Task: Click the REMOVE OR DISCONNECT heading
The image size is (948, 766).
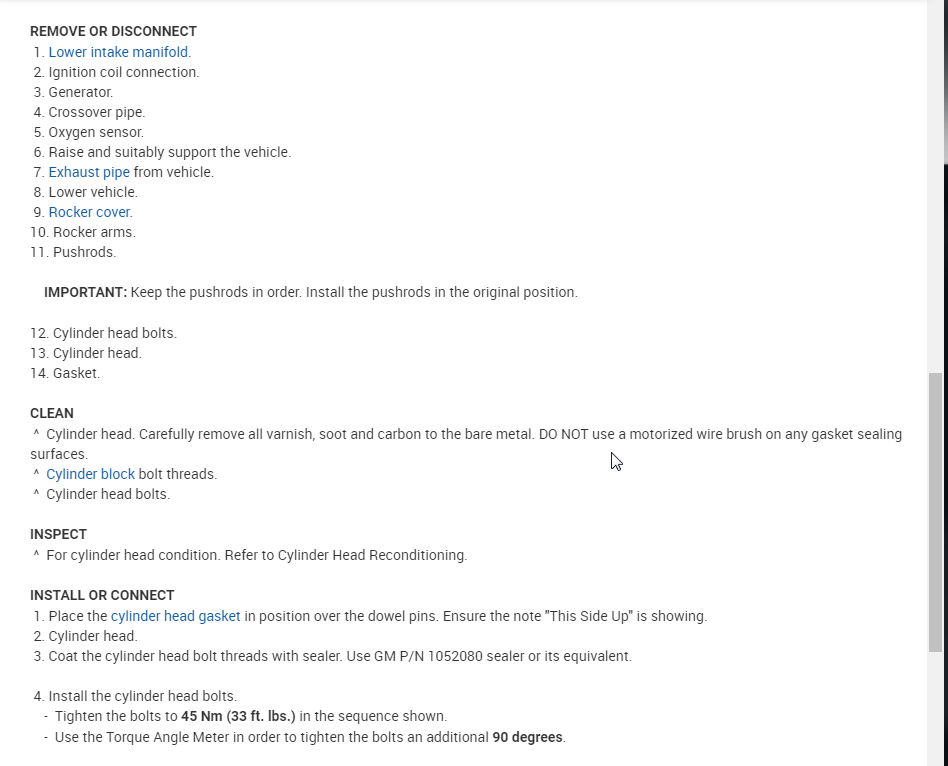Action: 113,31
